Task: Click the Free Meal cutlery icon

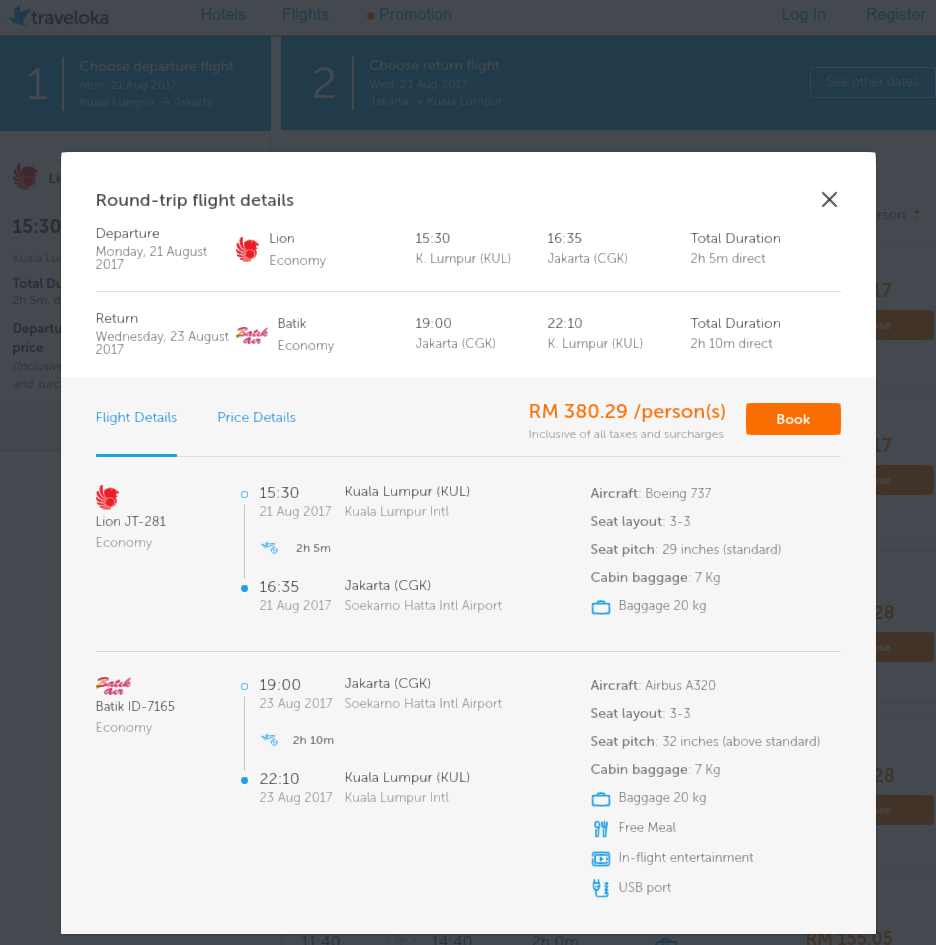Action: click(x=600, y=828)
